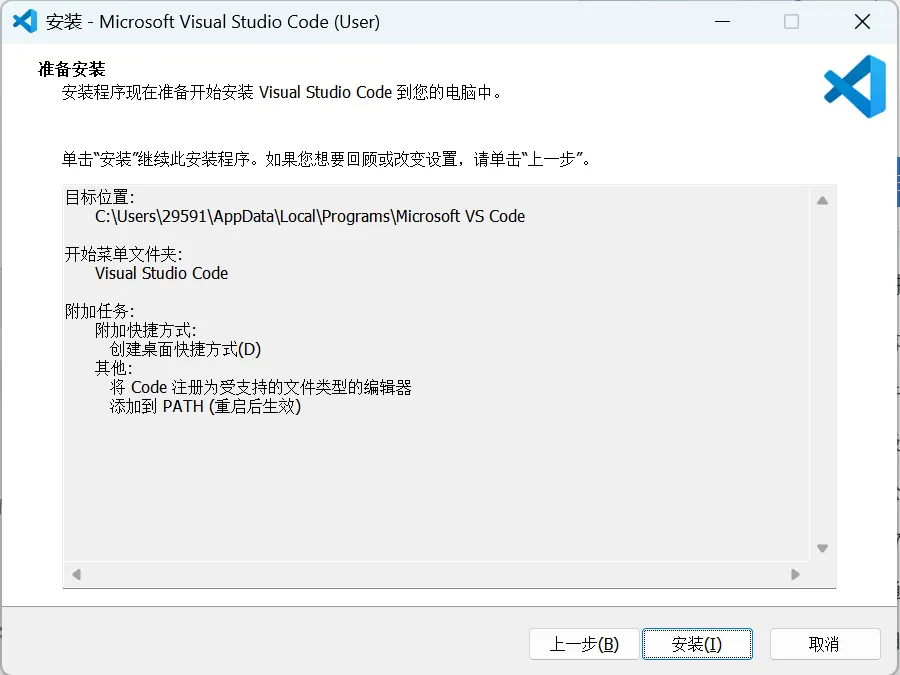Minimize the installer window

[722, 22]
